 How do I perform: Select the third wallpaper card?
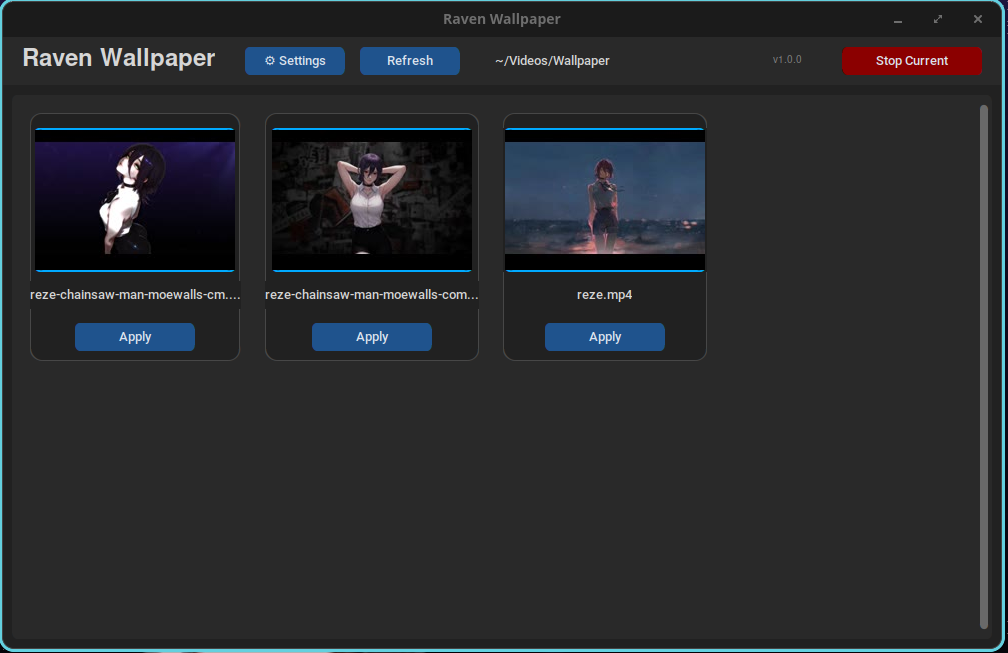click(x=604, y=237)
